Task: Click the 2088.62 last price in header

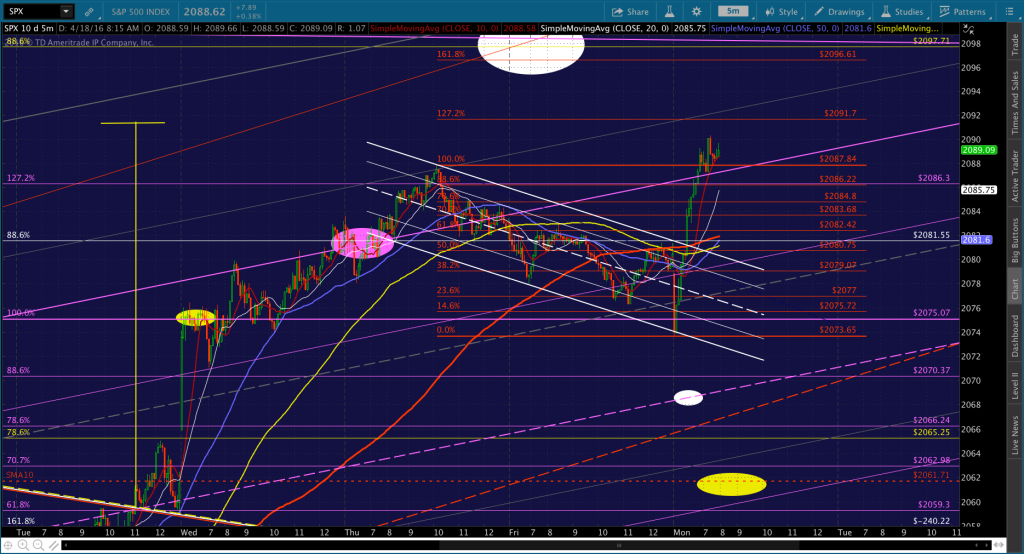Action: [204, 12]
